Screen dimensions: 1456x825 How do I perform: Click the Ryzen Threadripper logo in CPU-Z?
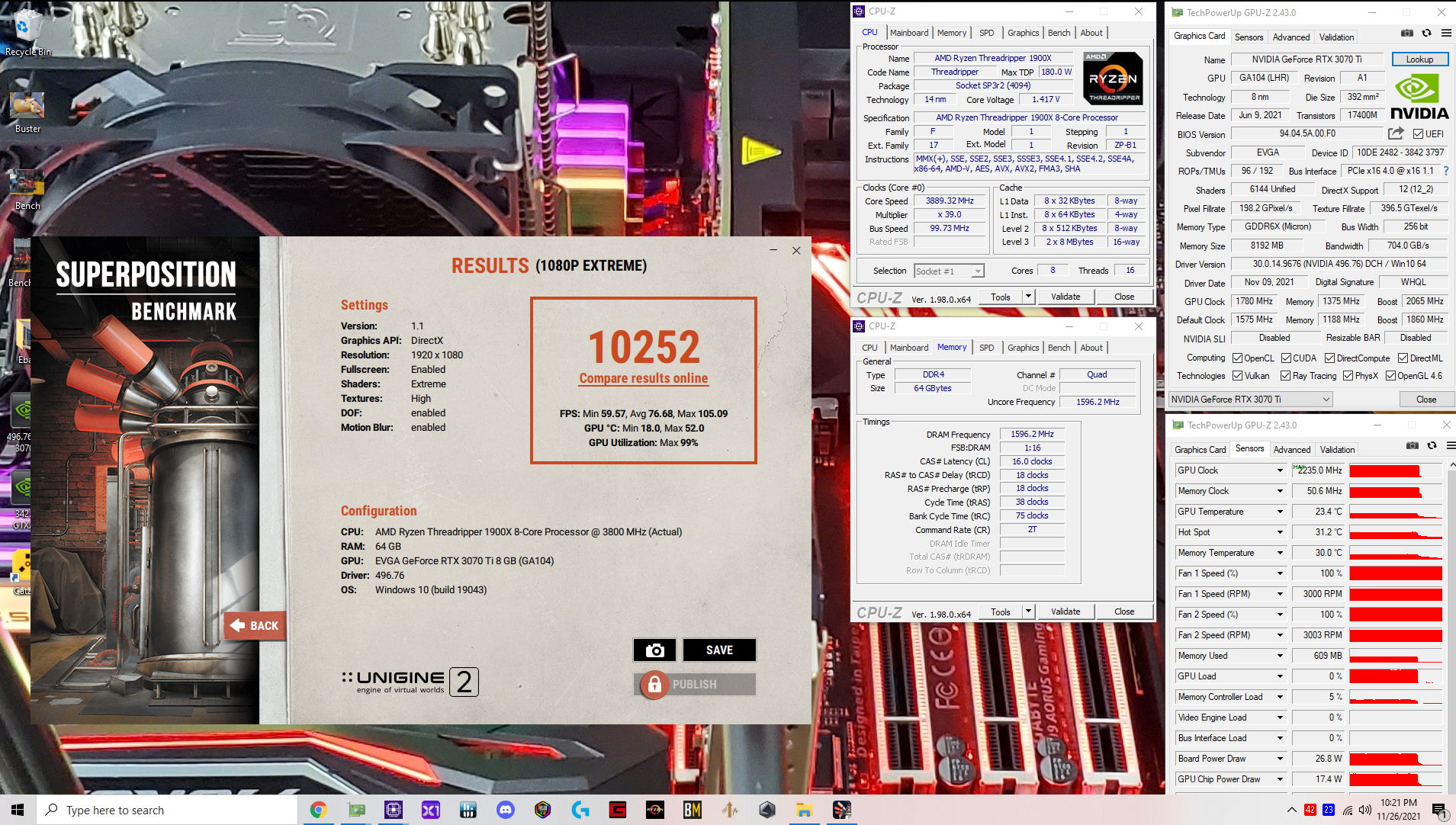coord(1114,78)
